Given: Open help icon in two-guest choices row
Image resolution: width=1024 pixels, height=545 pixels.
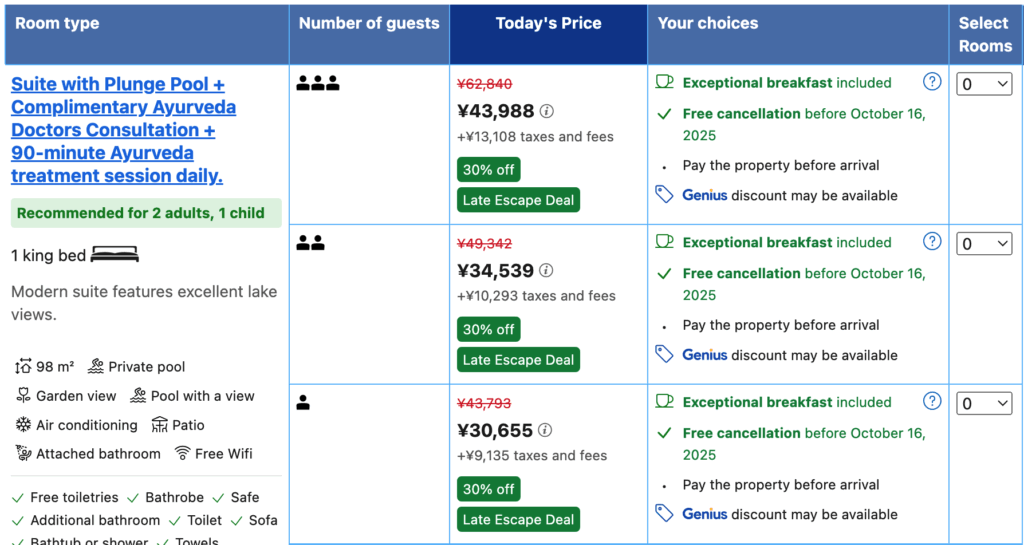Looking at the screenshot, I should click(932, 241).
